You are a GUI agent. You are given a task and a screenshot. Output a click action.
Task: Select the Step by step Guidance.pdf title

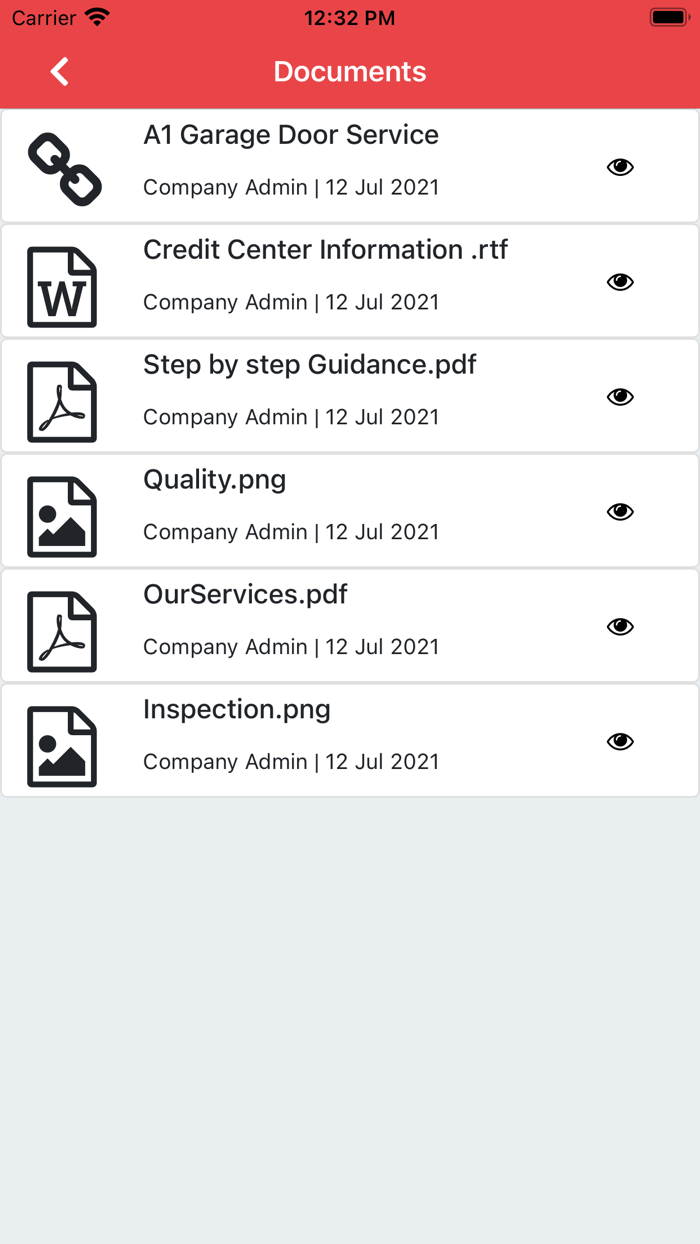[x=310, y=365]
